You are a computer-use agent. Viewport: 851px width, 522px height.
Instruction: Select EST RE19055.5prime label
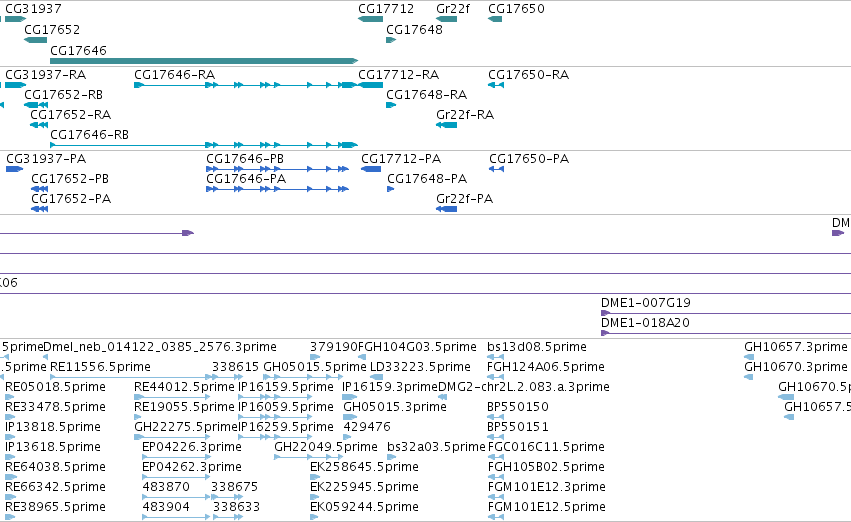pyautogui.click(x=185, y=406)
